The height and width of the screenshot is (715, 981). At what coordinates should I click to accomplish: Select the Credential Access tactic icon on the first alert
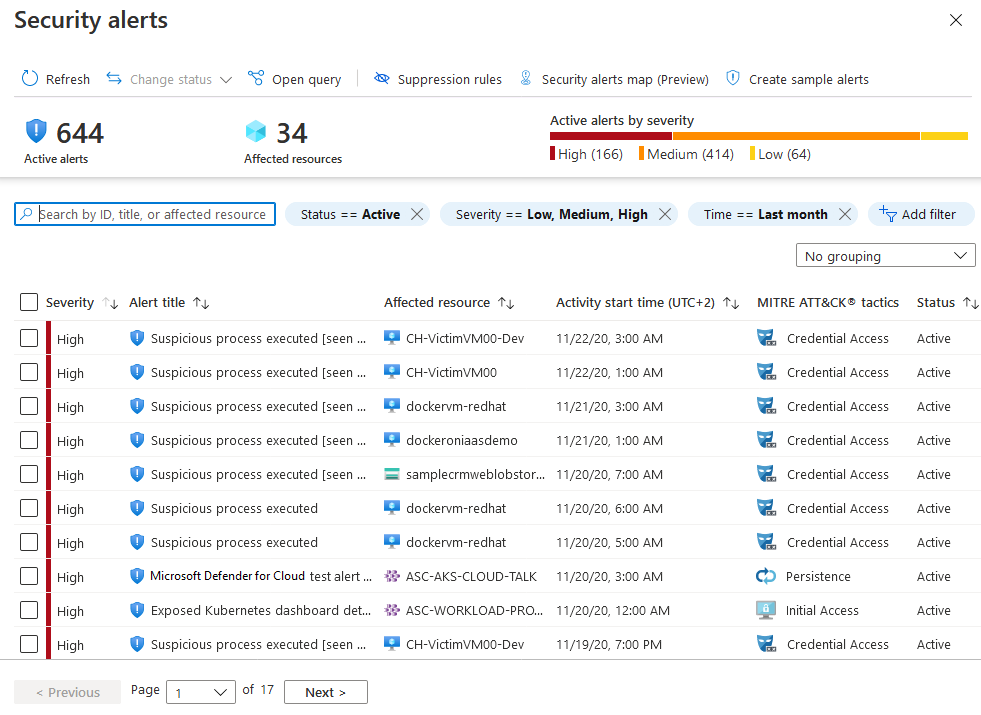(766, 338)
